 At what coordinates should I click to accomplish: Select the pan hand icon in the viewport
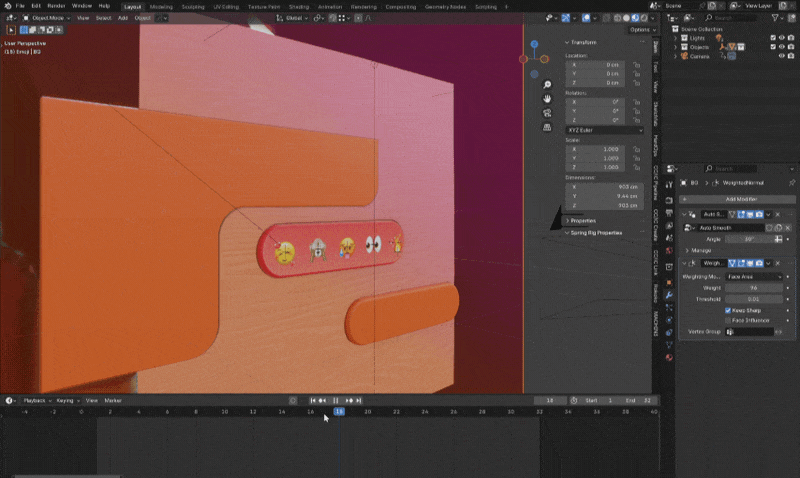[548, 99]
